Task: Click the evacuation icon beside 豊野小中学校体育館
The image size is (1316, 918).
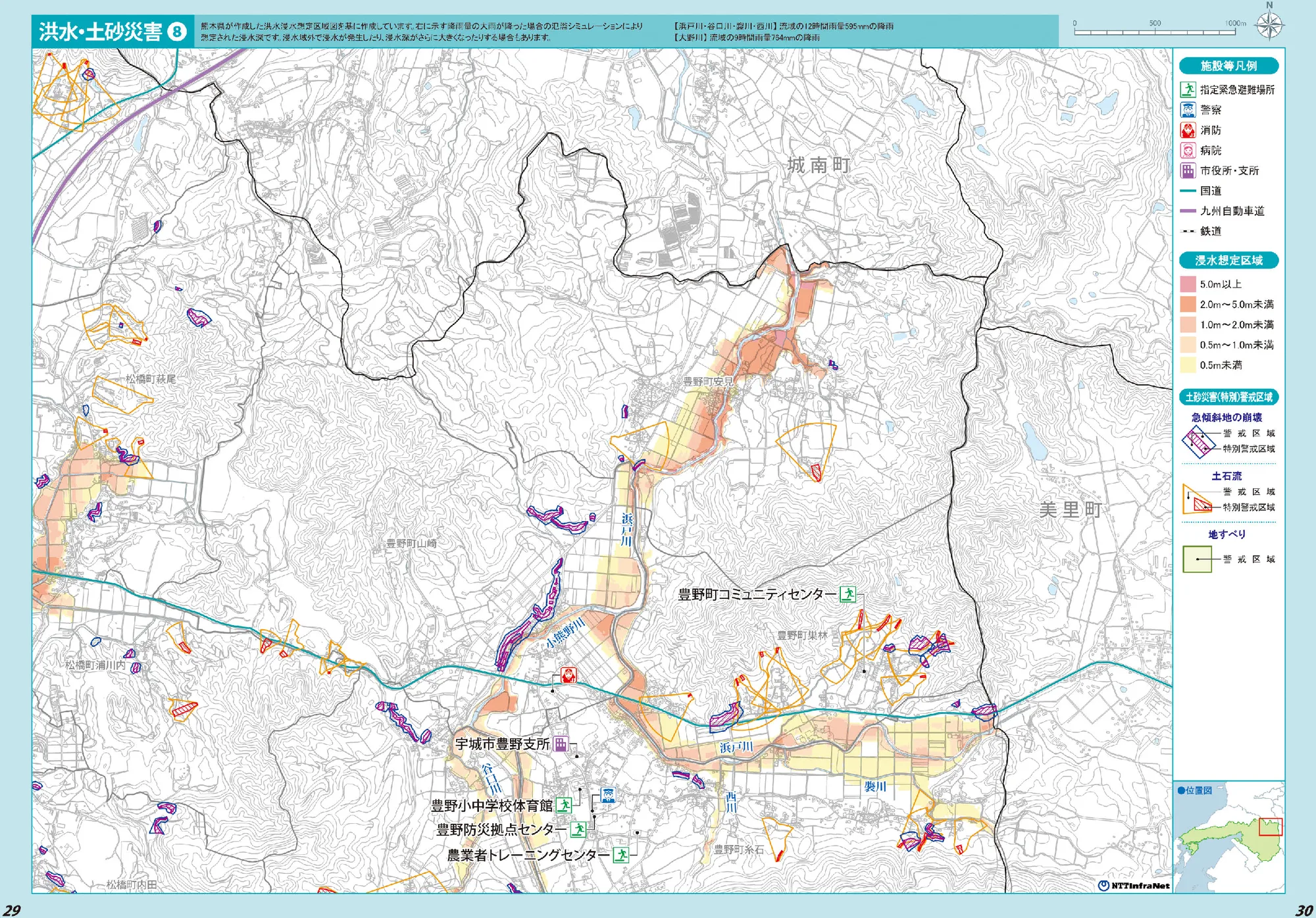Action: tap(563, 805)
